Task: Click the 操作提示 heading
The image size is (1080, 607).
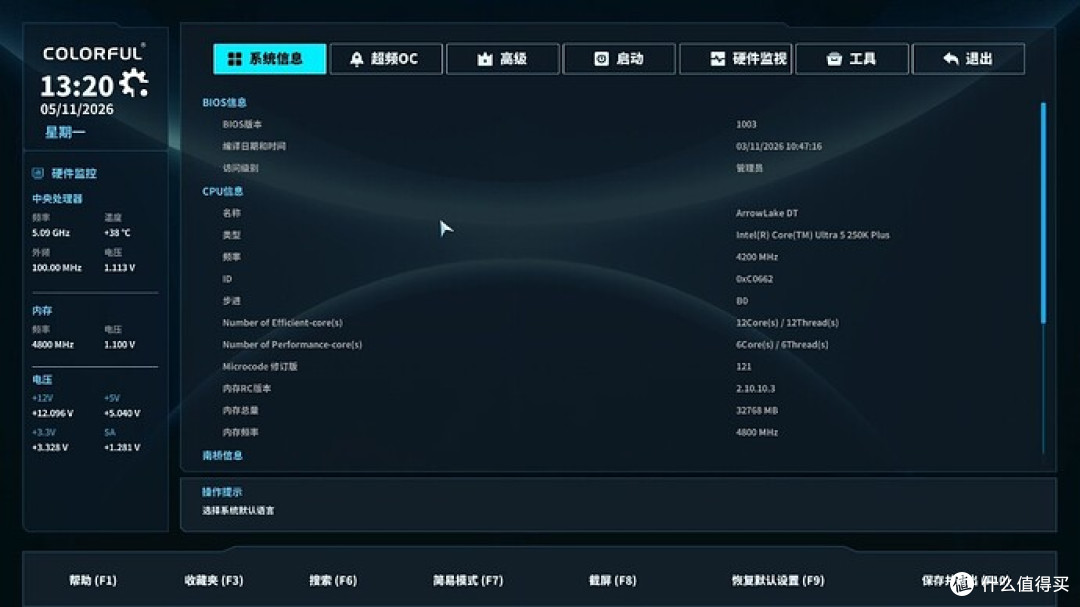Action: (222, 492)
